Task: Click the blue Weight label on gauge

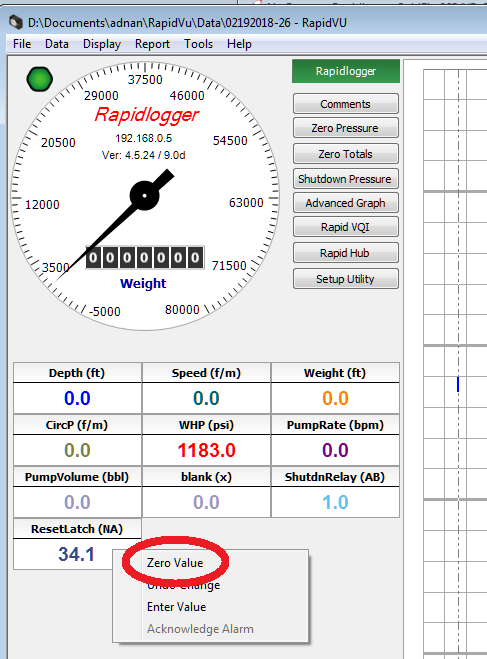Action: [x=143, y=284]
